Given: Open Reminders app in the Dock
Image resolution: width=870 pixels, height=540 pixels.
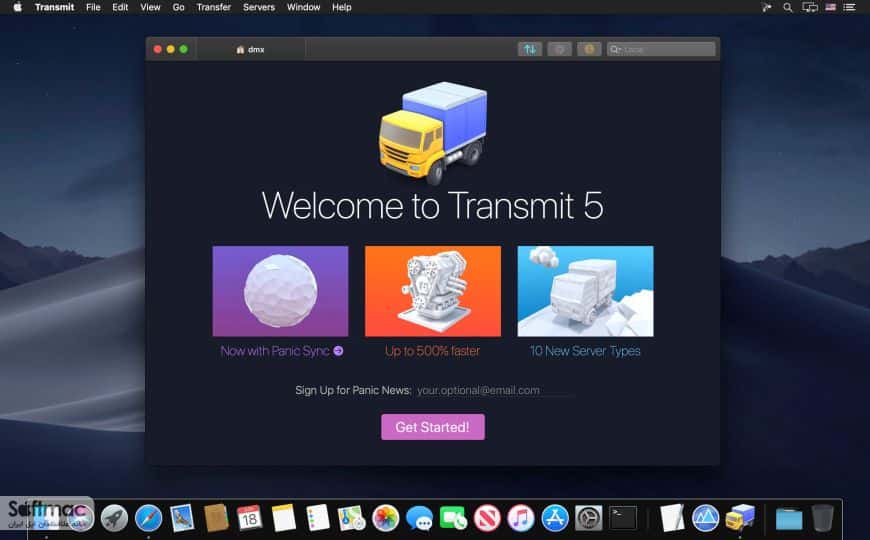Looking at the screenshot, I should click(317, 518).
